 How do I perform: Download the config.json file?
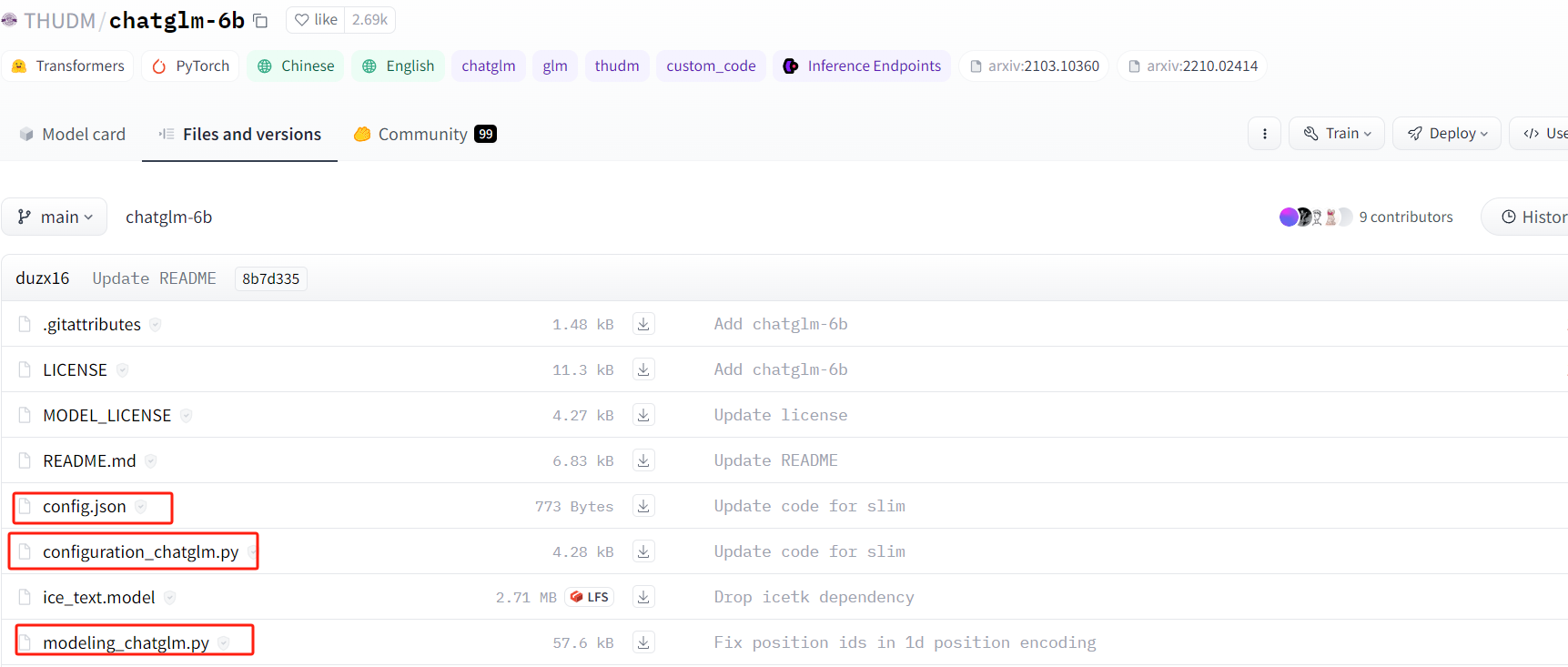pos(643,506)
